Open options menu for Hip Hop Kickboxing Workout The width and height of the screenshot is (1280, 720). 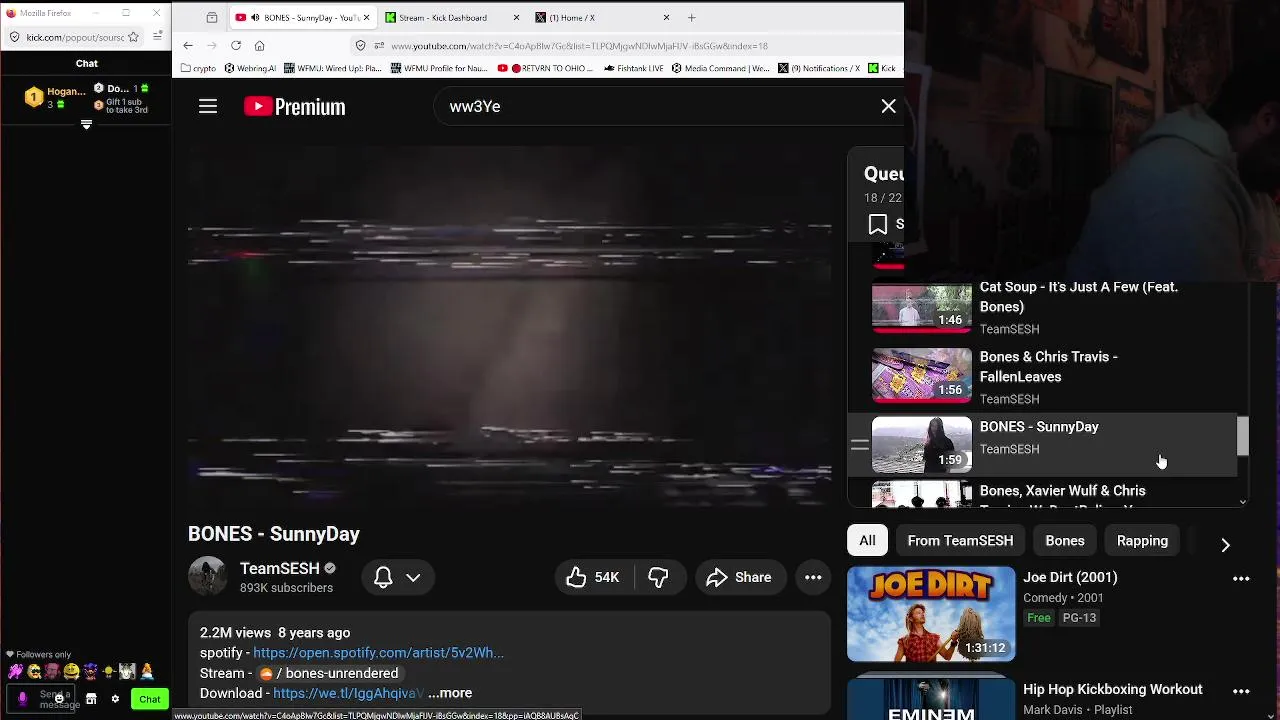point(1241,691)
